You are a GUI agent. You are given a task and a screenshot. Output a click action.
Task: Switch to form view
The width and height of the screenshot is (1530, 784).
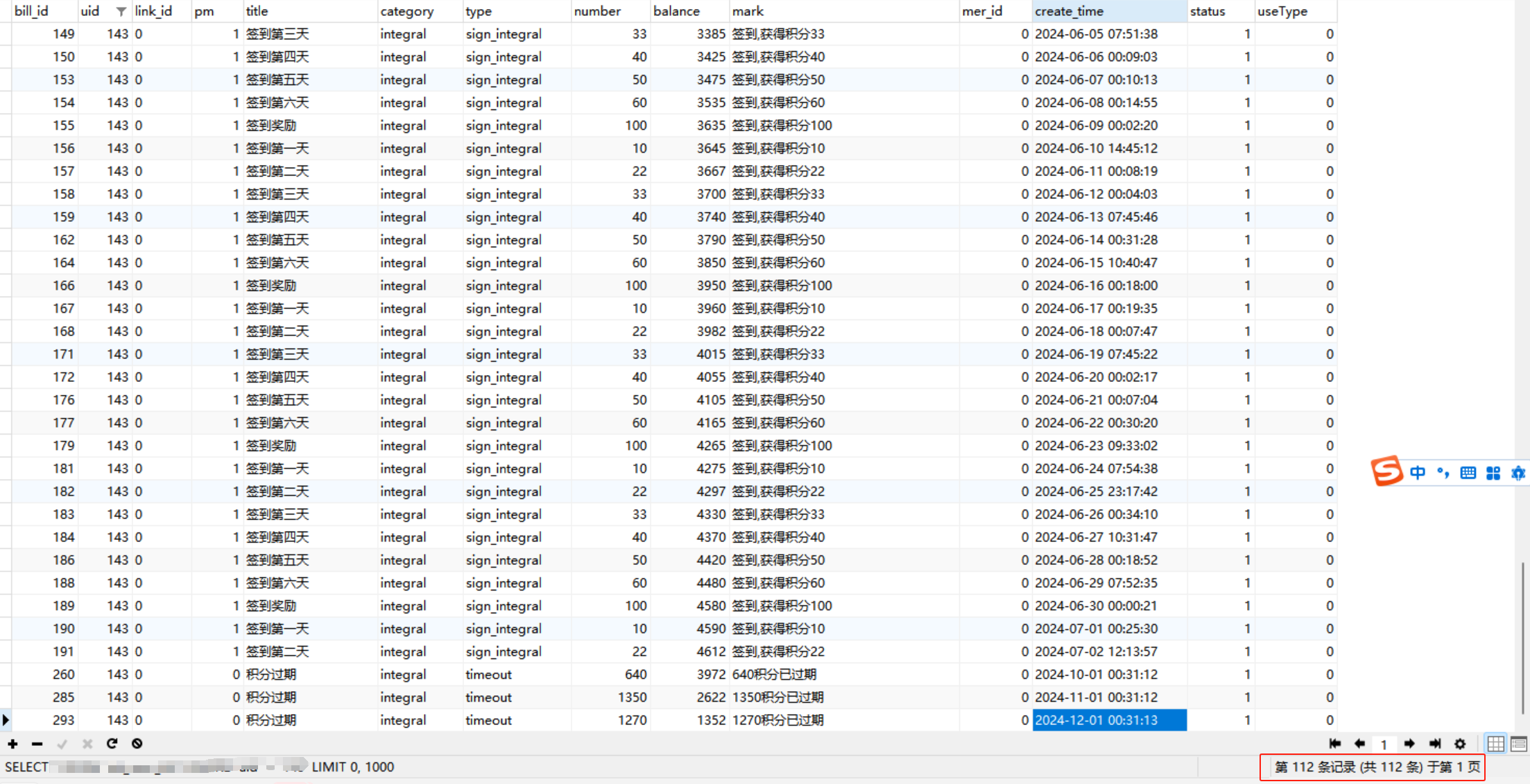[x=1519, y=744]
